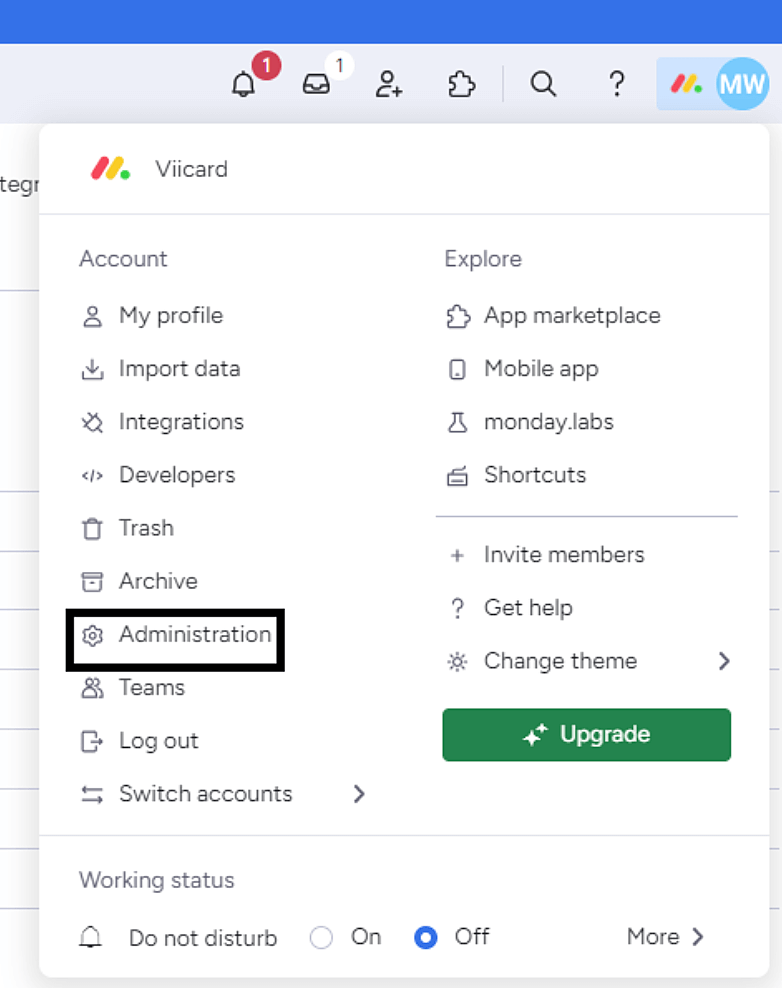Open the App marketplace
Image resolution: width=782 pixels, height=988 pixels.
click(x=571, y=316)
